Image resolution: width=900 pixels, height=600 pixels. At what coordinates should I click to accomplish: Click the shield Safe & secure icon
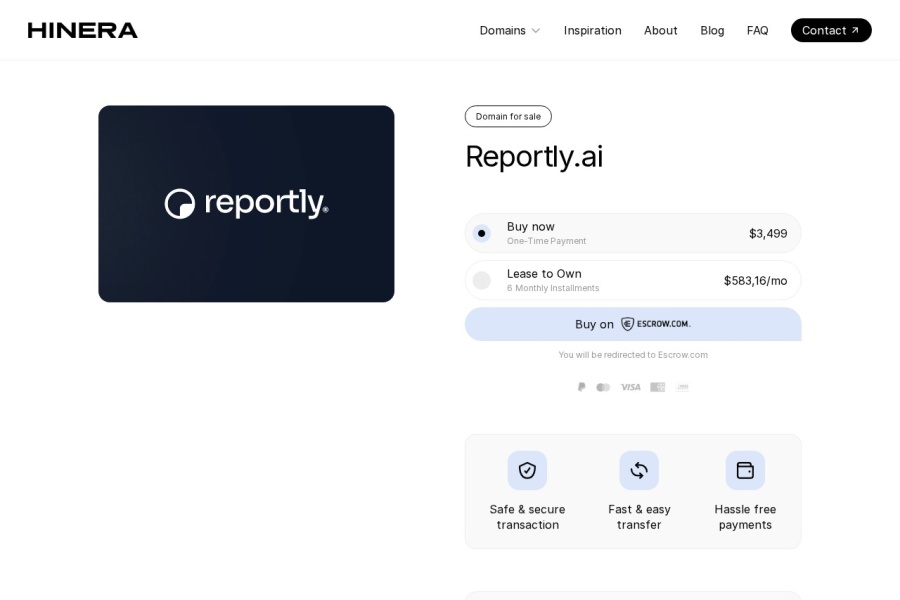pyautogui.click(x=527, y=471)
